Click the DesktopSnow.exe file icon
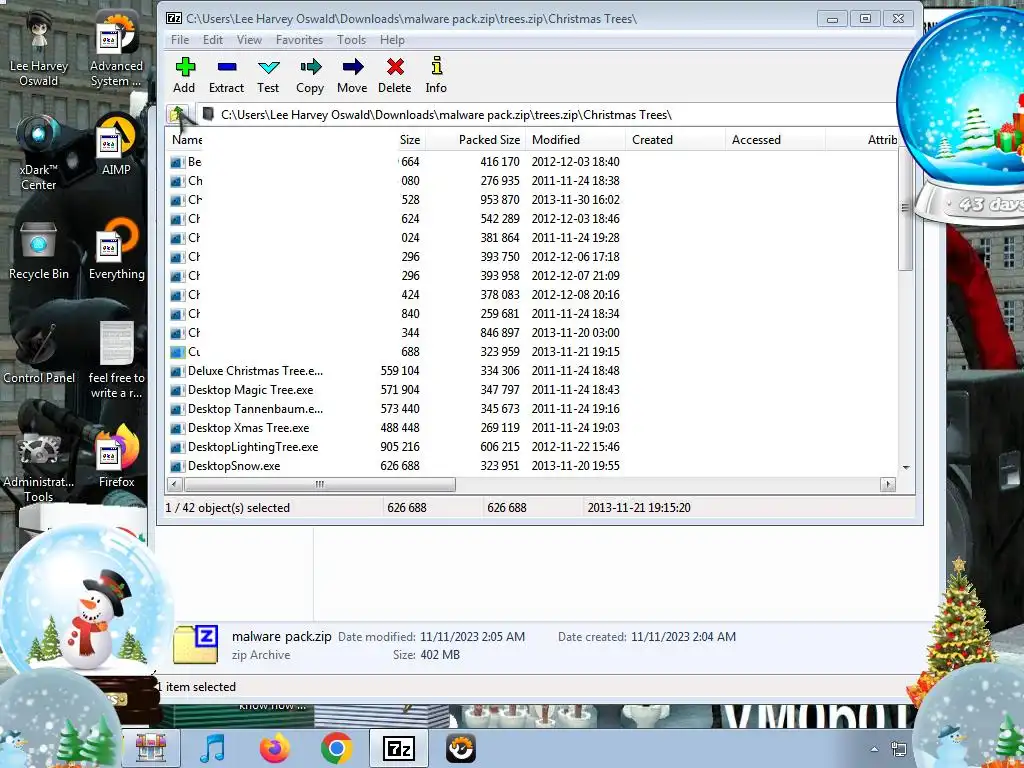This screenshot has width=1024, height=768. coord(177,466)
